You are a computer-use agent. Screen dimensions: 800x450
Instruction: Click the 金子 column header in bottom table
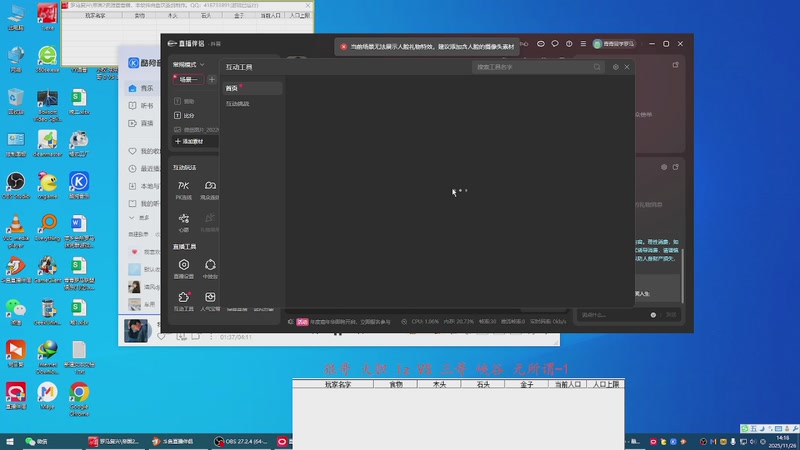click(526, 384)
